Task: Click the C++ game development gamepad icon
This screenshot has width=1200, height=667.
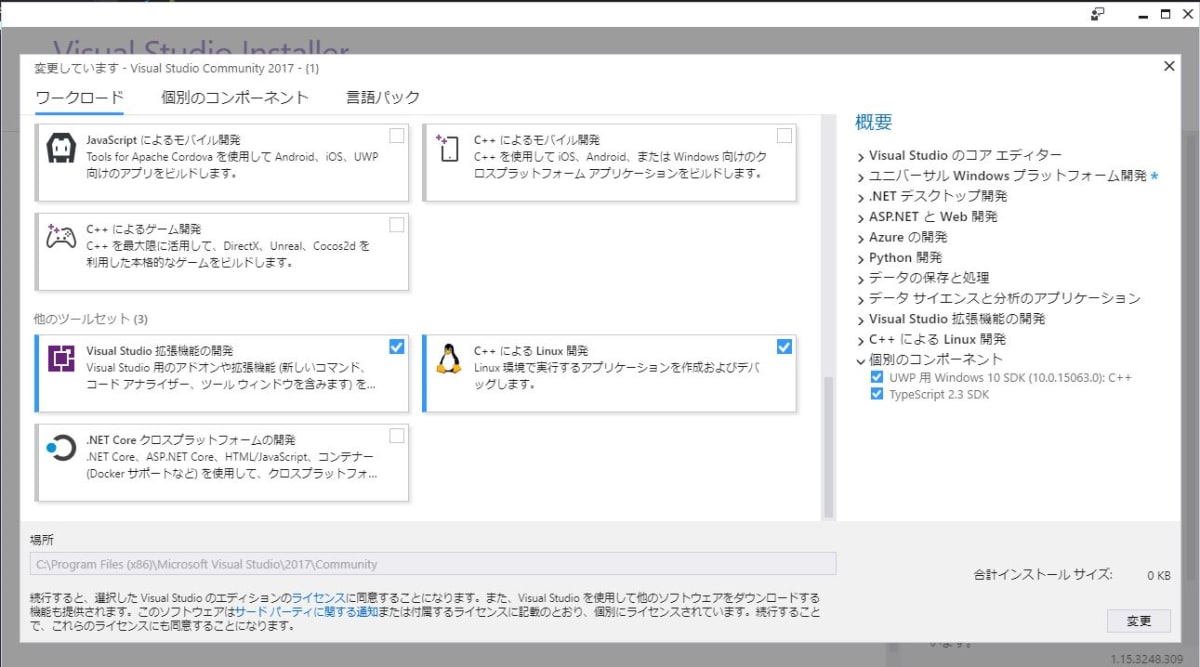Action: point(61,237)
